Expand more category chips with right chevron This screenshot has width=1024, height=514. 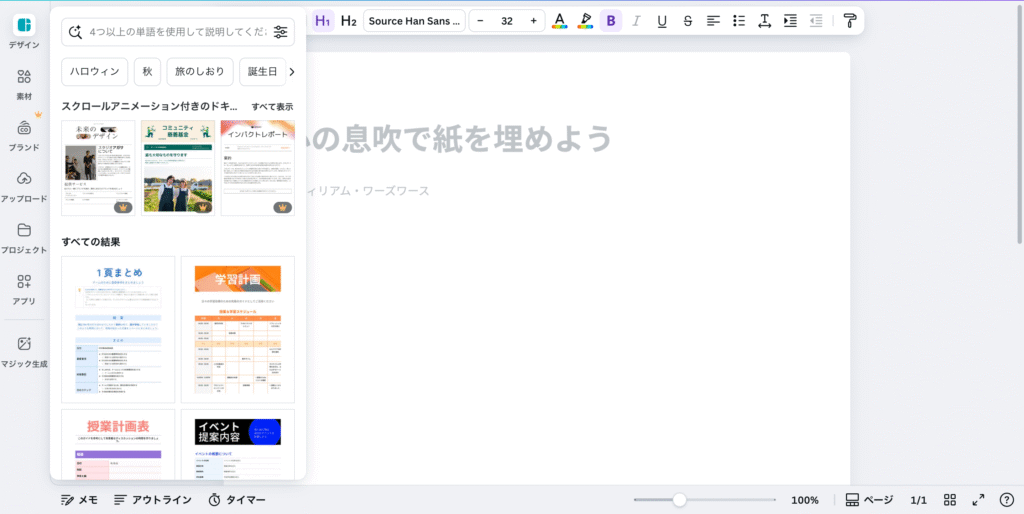(291, 72)
